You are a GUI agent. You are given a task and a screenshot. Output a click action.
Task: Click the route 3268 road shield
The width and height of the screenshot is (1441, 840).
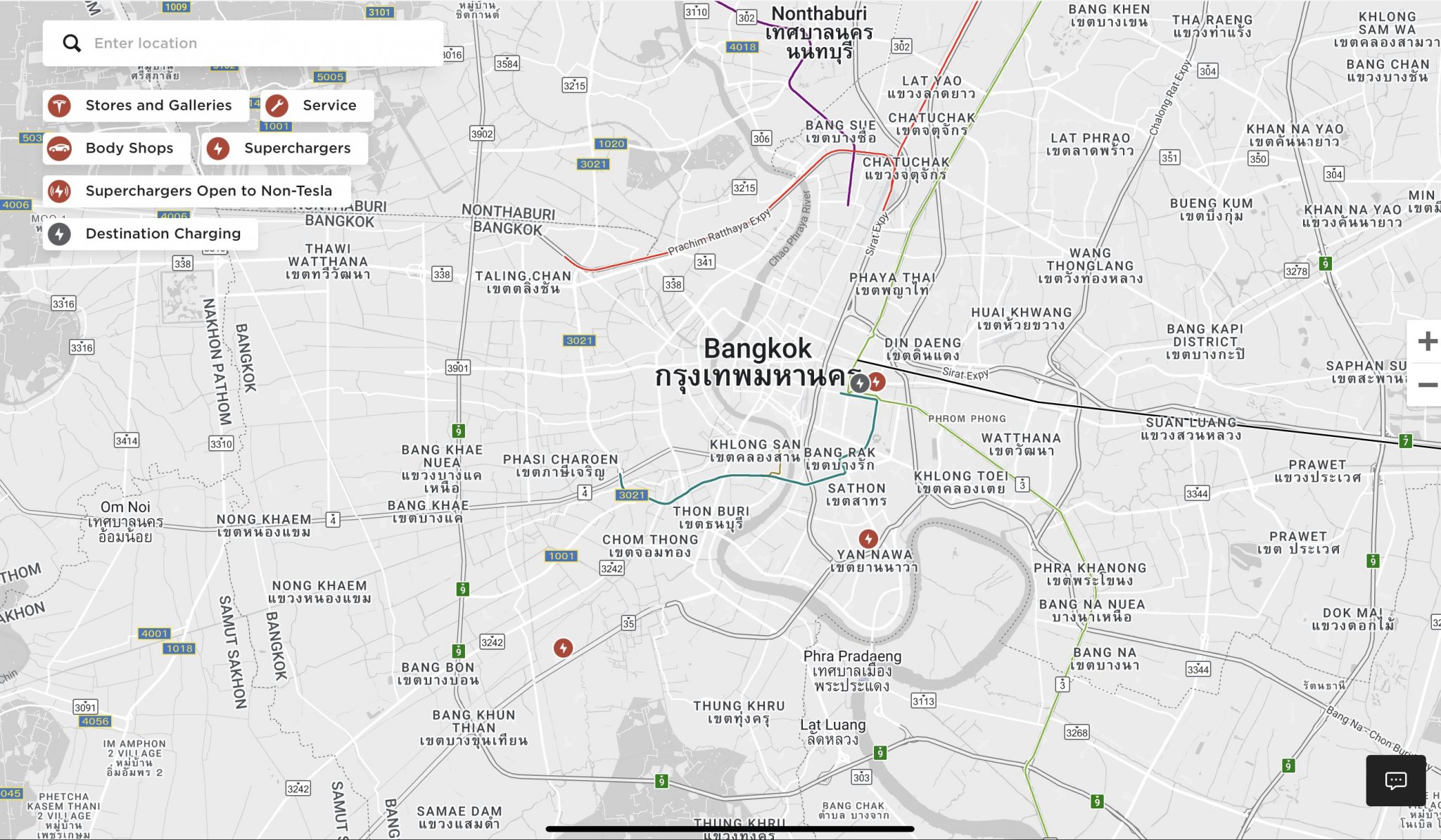coord(1077,732)
